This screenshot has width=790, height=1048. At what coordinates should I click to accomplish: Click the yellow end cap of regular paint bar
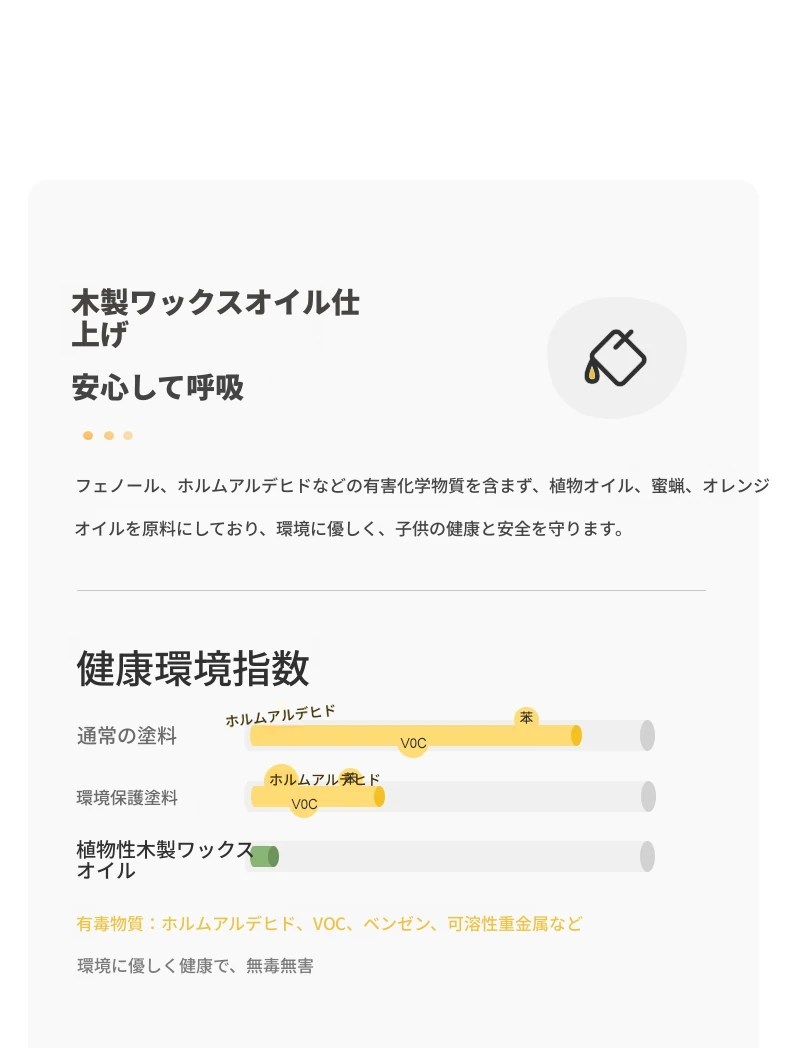(576, 735)
